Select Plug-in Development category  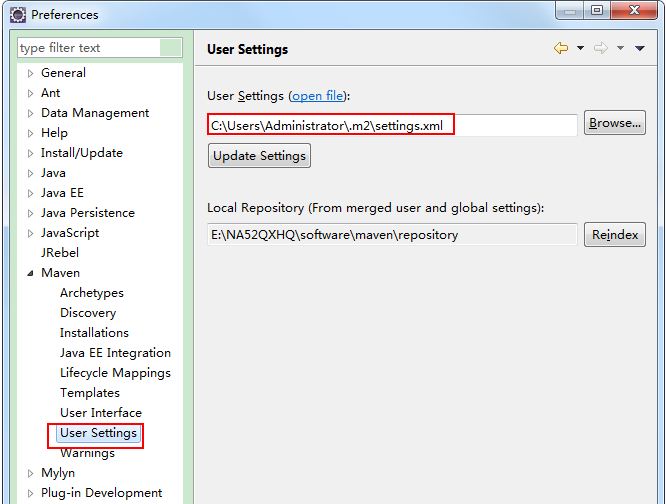tap(102, 493)
